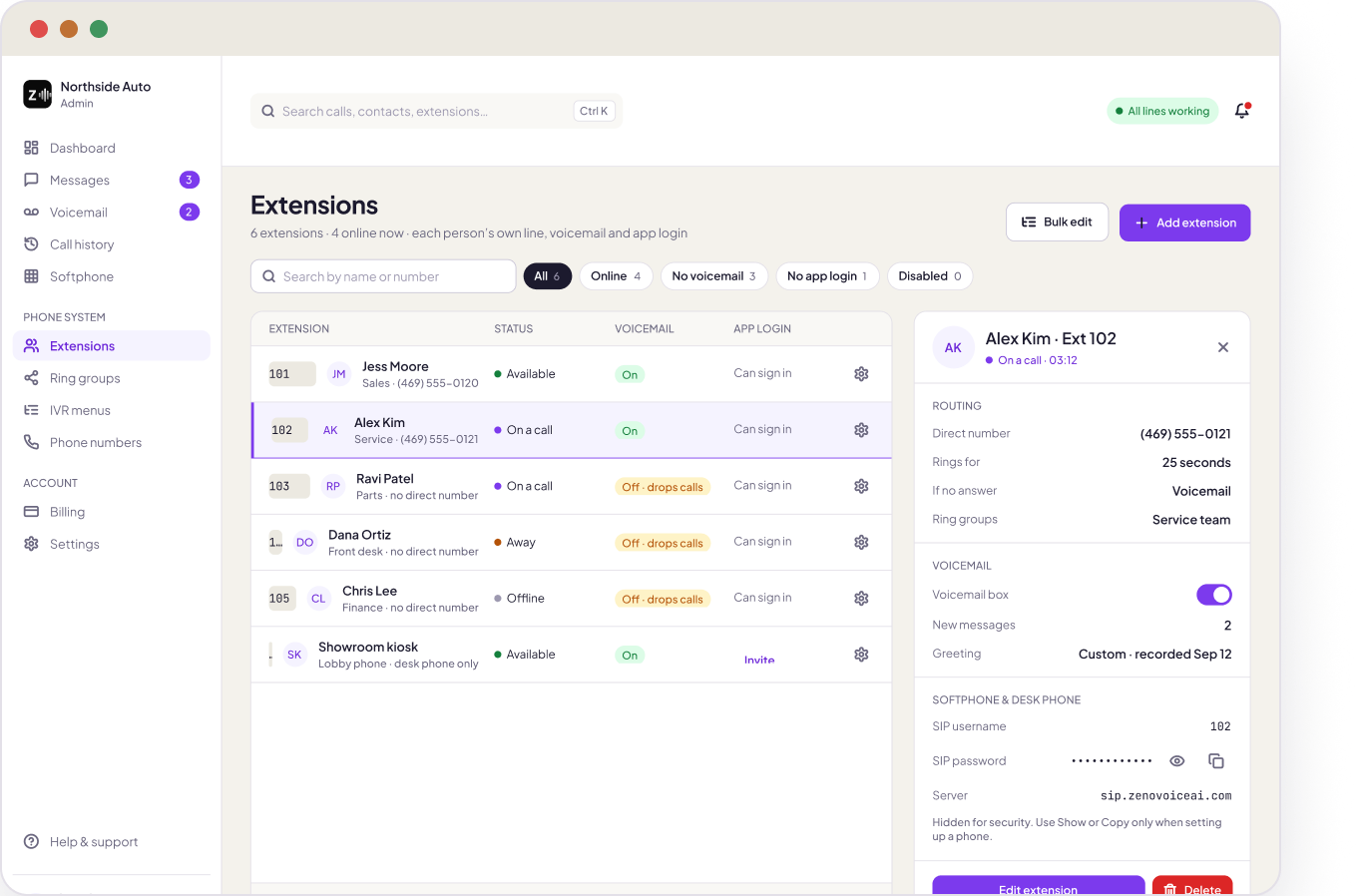Open the notifications bell icon
Image resolution: width=1357 pixels, height=896 pixels.
(1241, 111)
